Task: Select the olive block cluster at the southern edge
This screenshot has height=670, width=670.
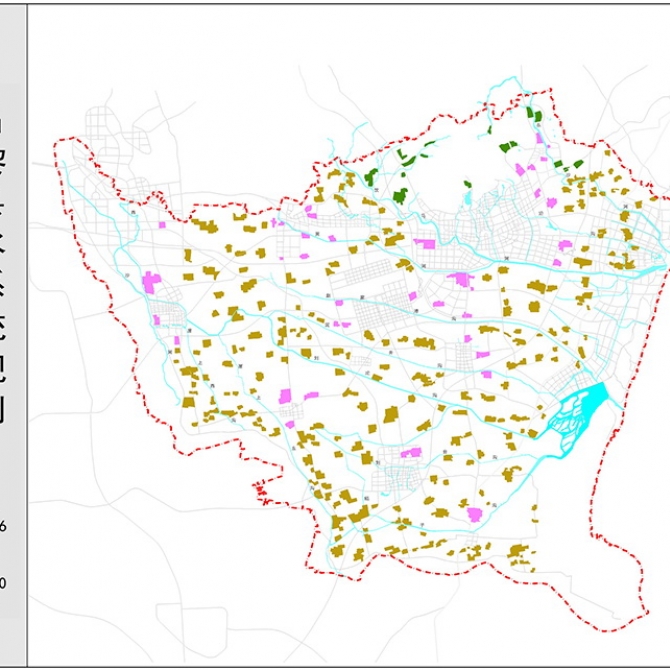Action: [x=518, y=553]
